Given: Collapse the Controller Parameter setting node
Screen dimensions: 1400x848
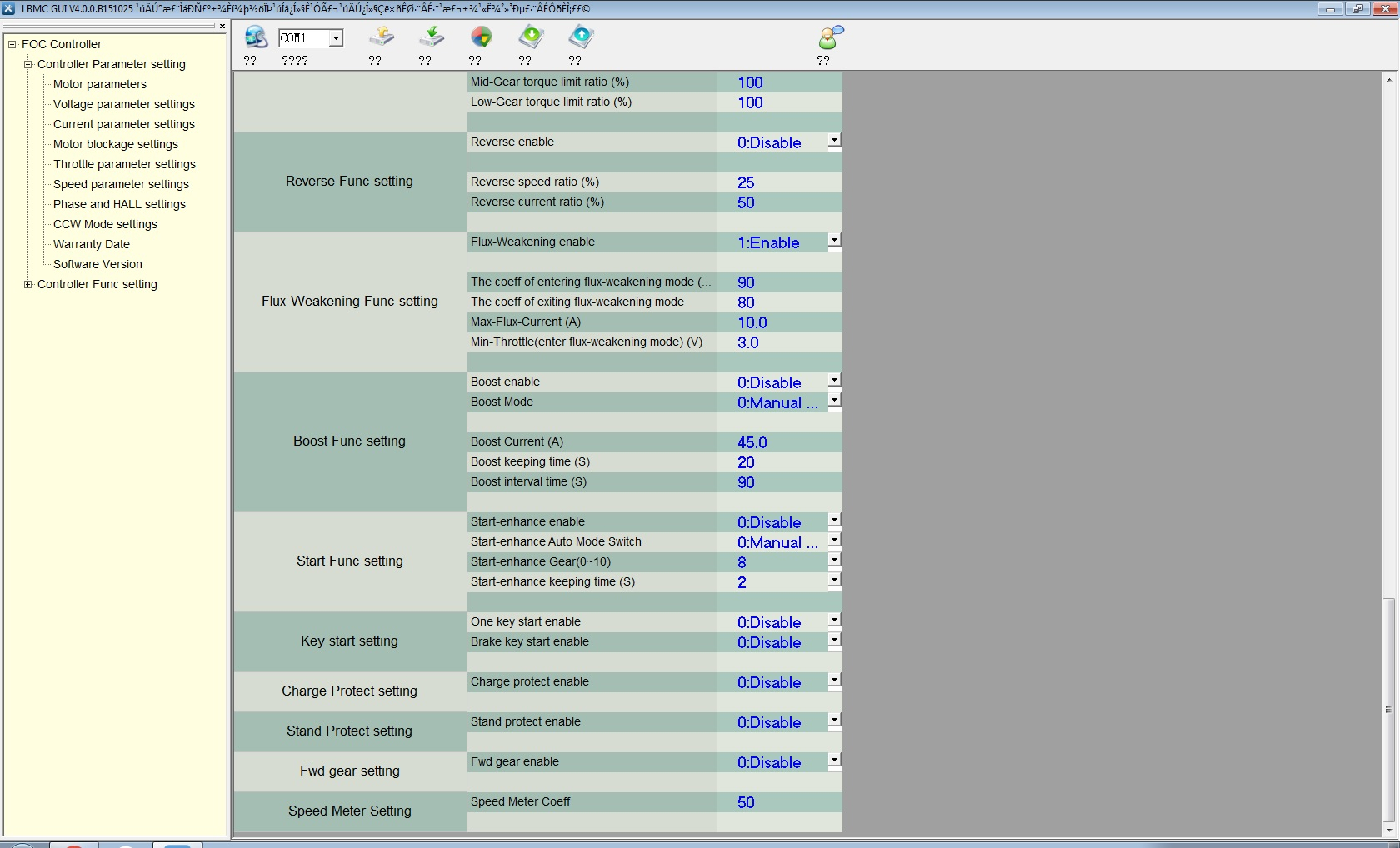Looking at the screenshot, I should tap(28, 64).
